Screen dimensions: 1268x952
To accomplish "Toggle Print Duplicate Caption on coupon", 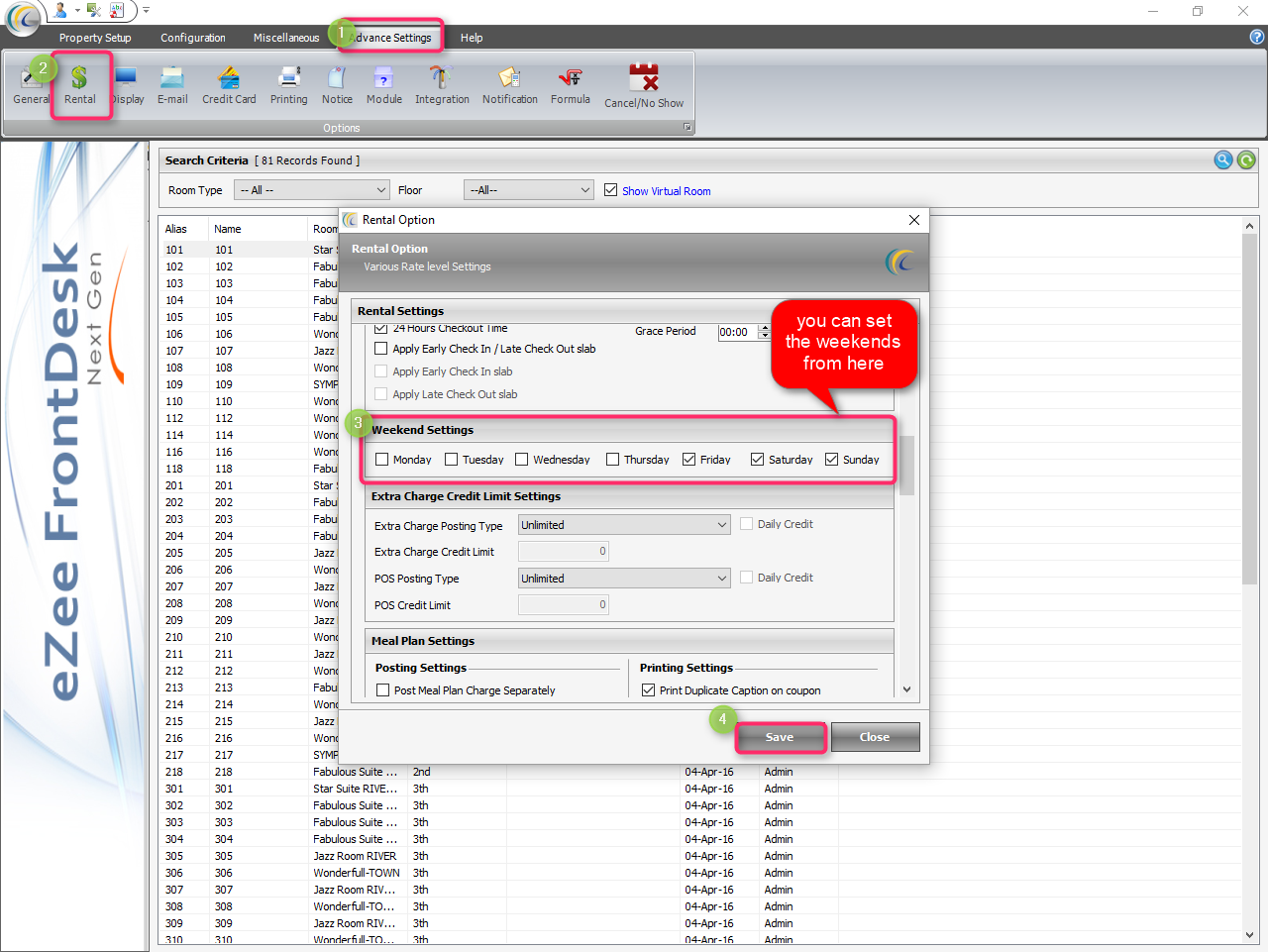I will (648, 690).
